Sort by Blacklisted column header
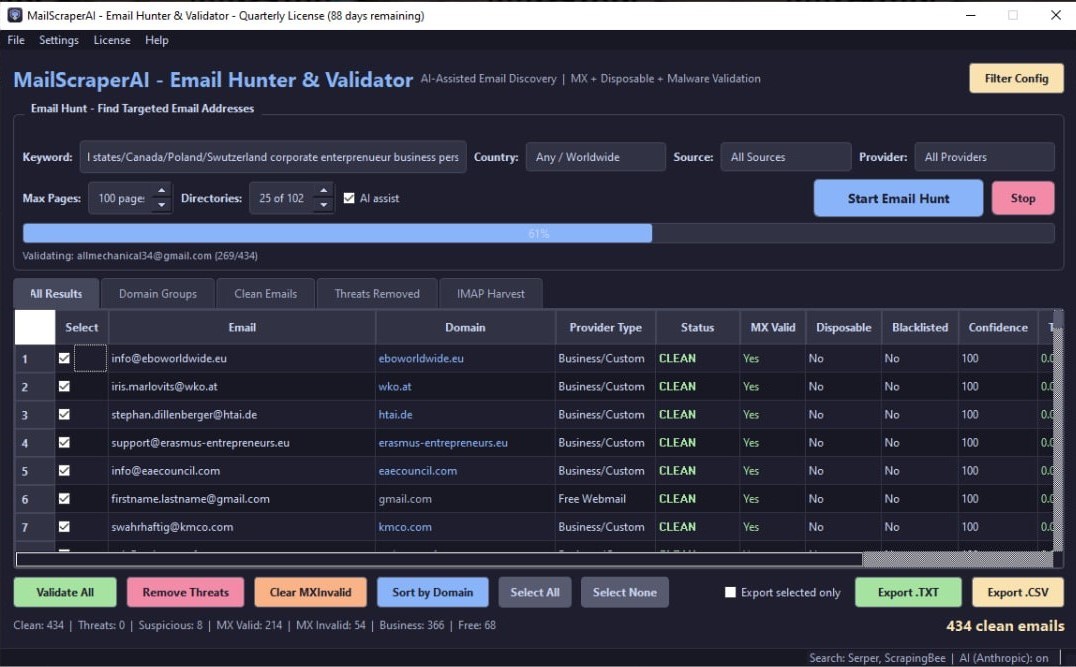1076x667 pixels. coord(920,327)
